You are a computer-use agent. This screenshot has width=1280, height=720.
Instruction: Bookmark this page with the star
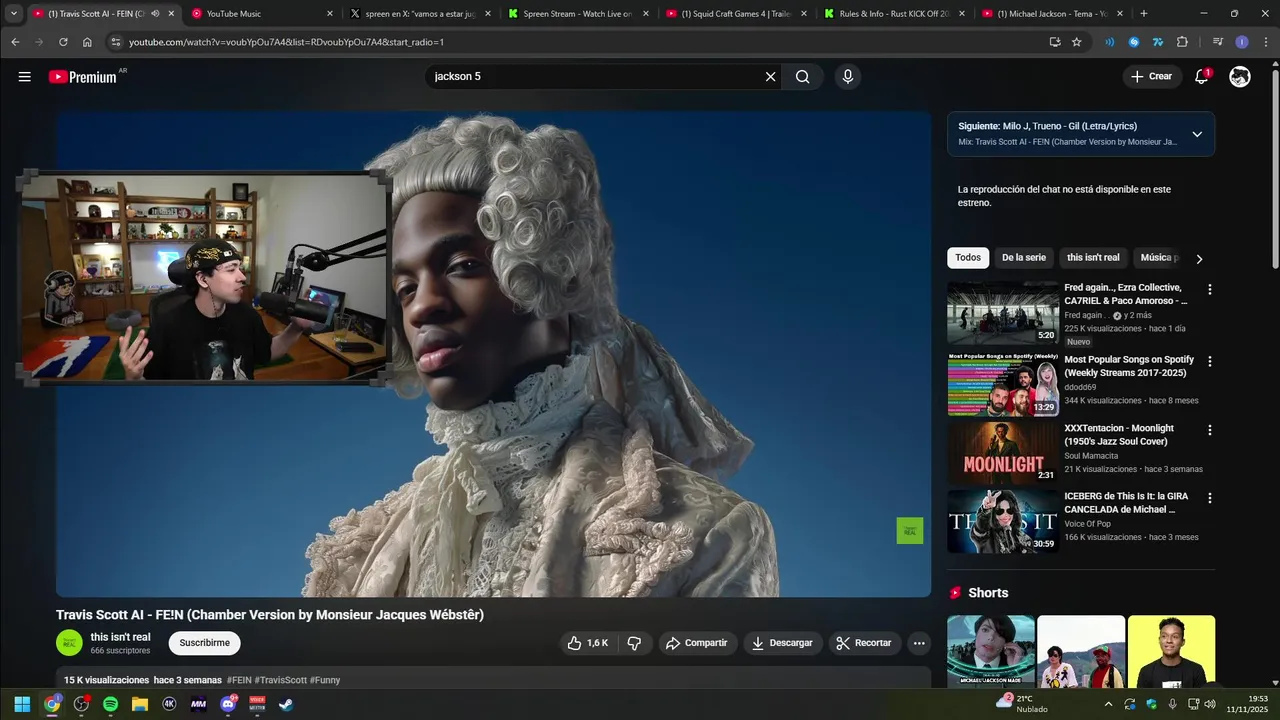1077,42
